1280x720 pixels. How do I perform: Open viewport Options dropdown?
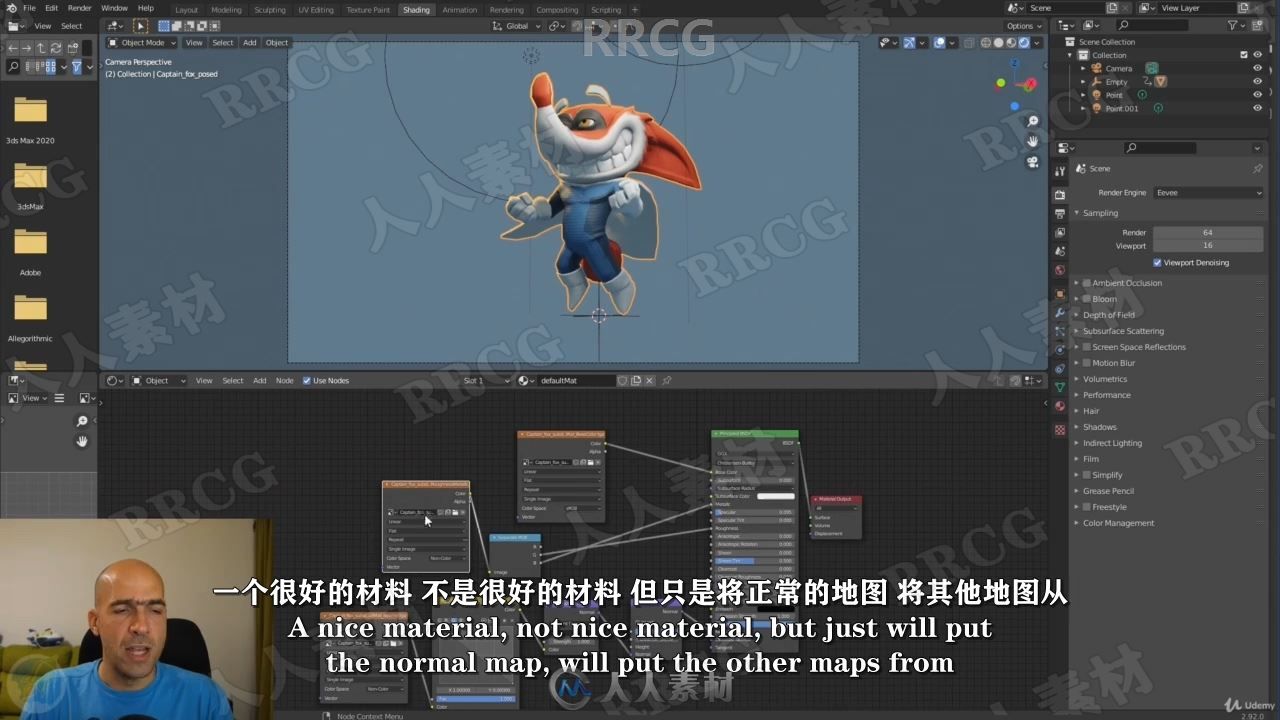pyautogui.click(x=1024, y=26)
